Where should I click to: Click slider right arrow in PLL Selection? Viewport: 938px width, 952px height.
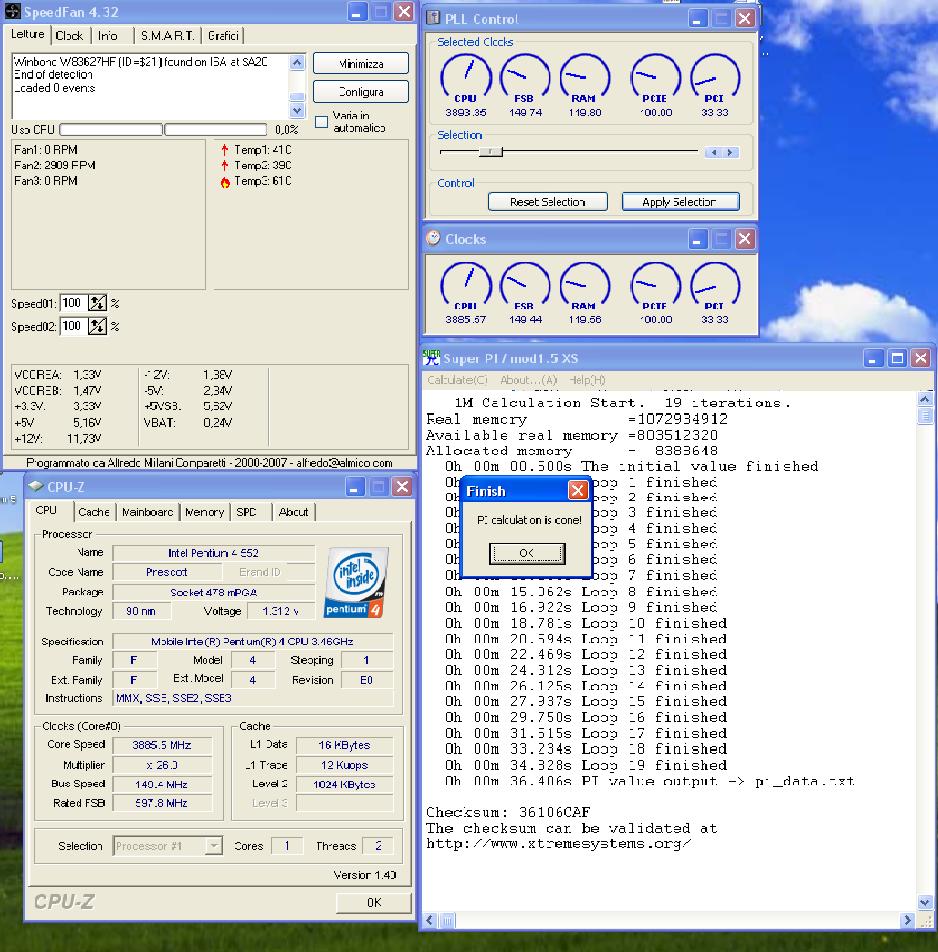730,152
